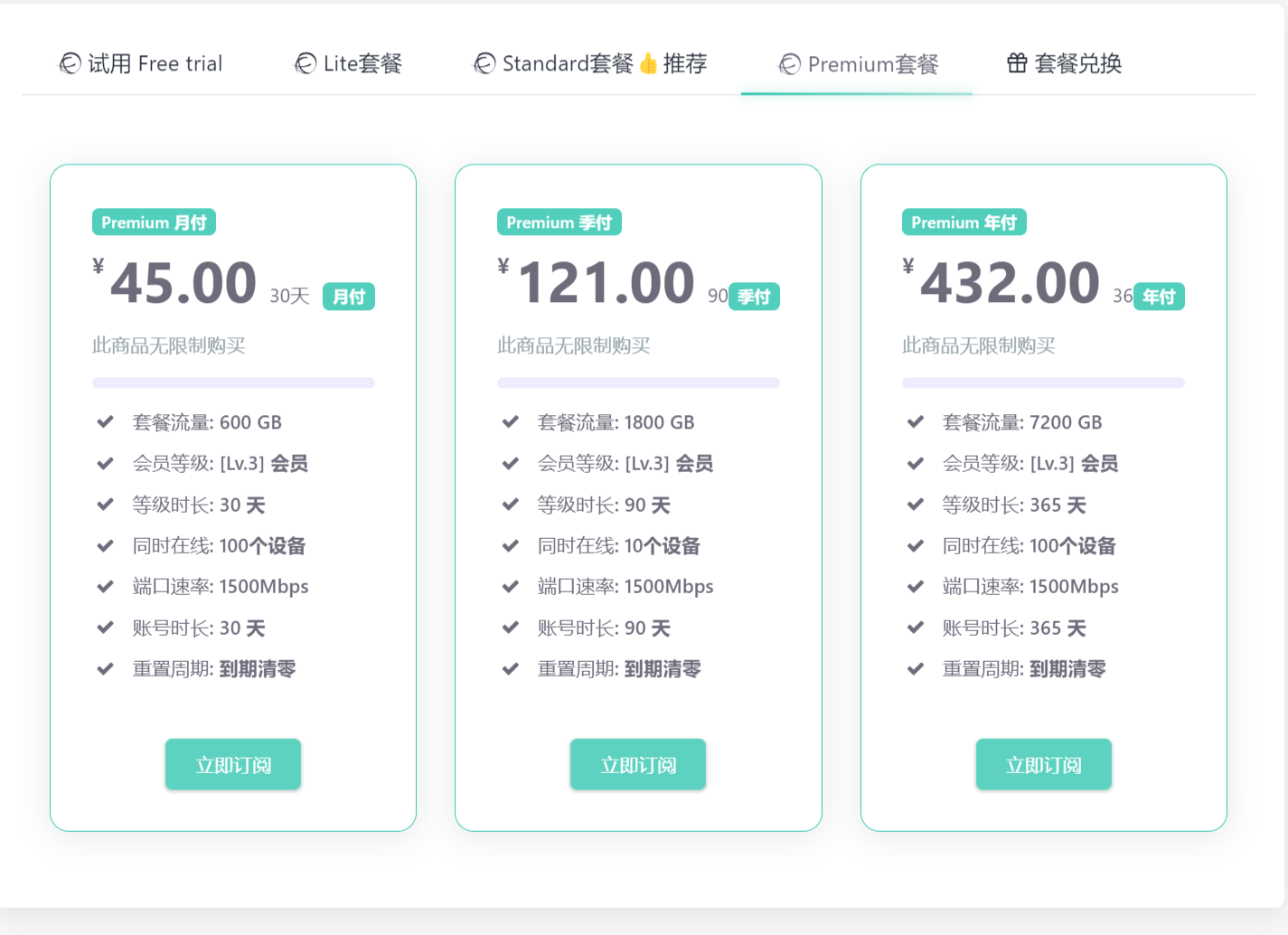Click the 同时在线: 10个设备 text

[619, 546]
